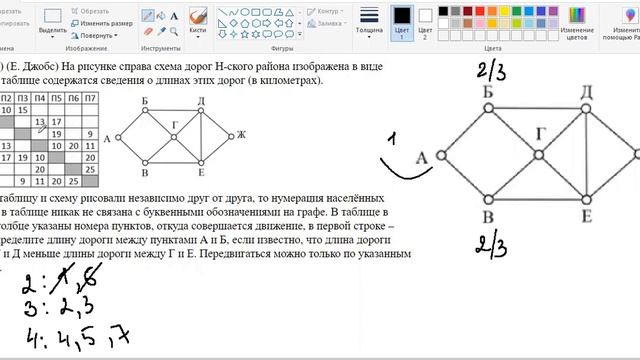Choose the straight line shape

222,12
